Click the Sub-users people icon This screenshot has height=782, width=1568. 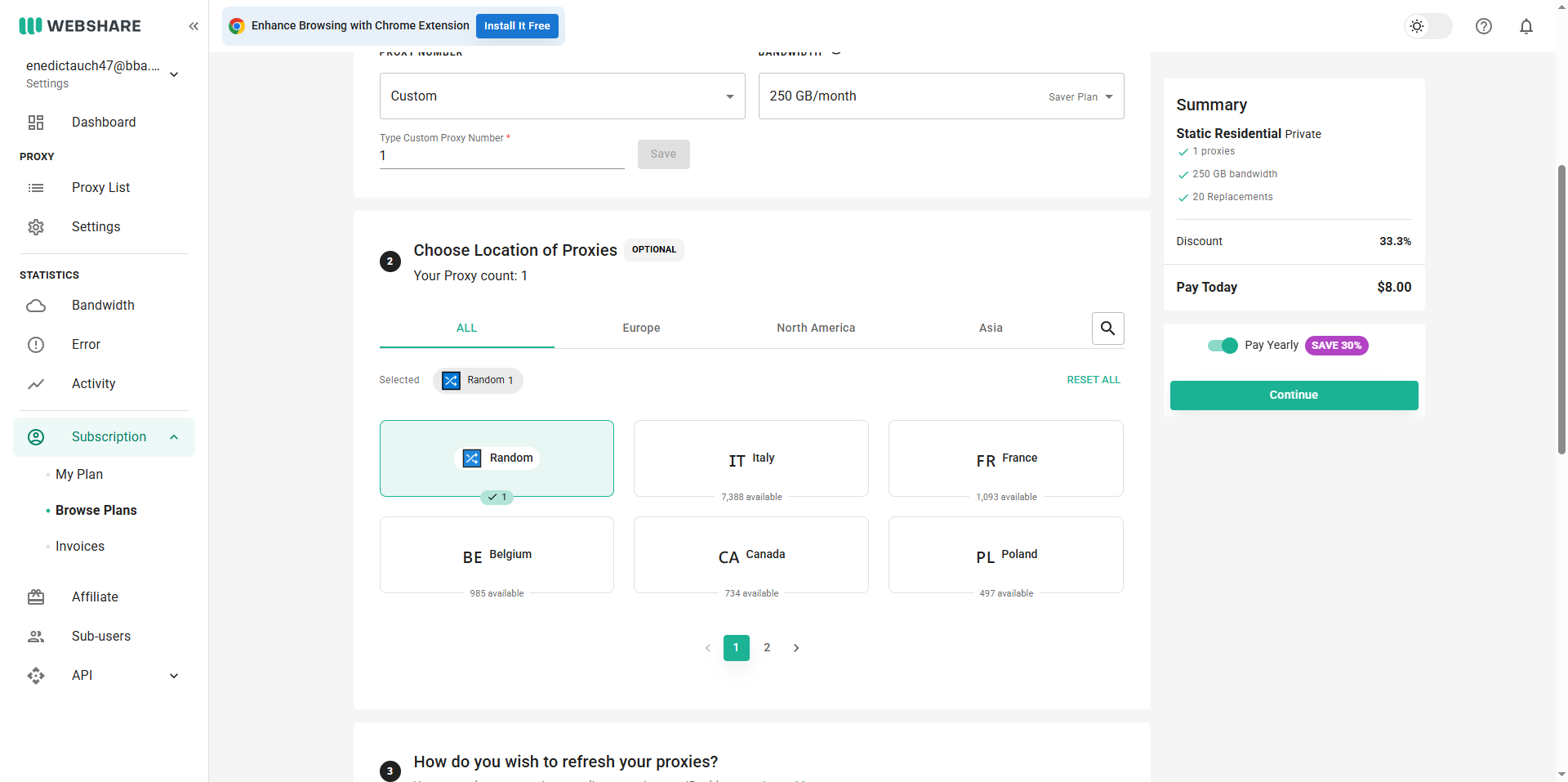tap(36, 637)
